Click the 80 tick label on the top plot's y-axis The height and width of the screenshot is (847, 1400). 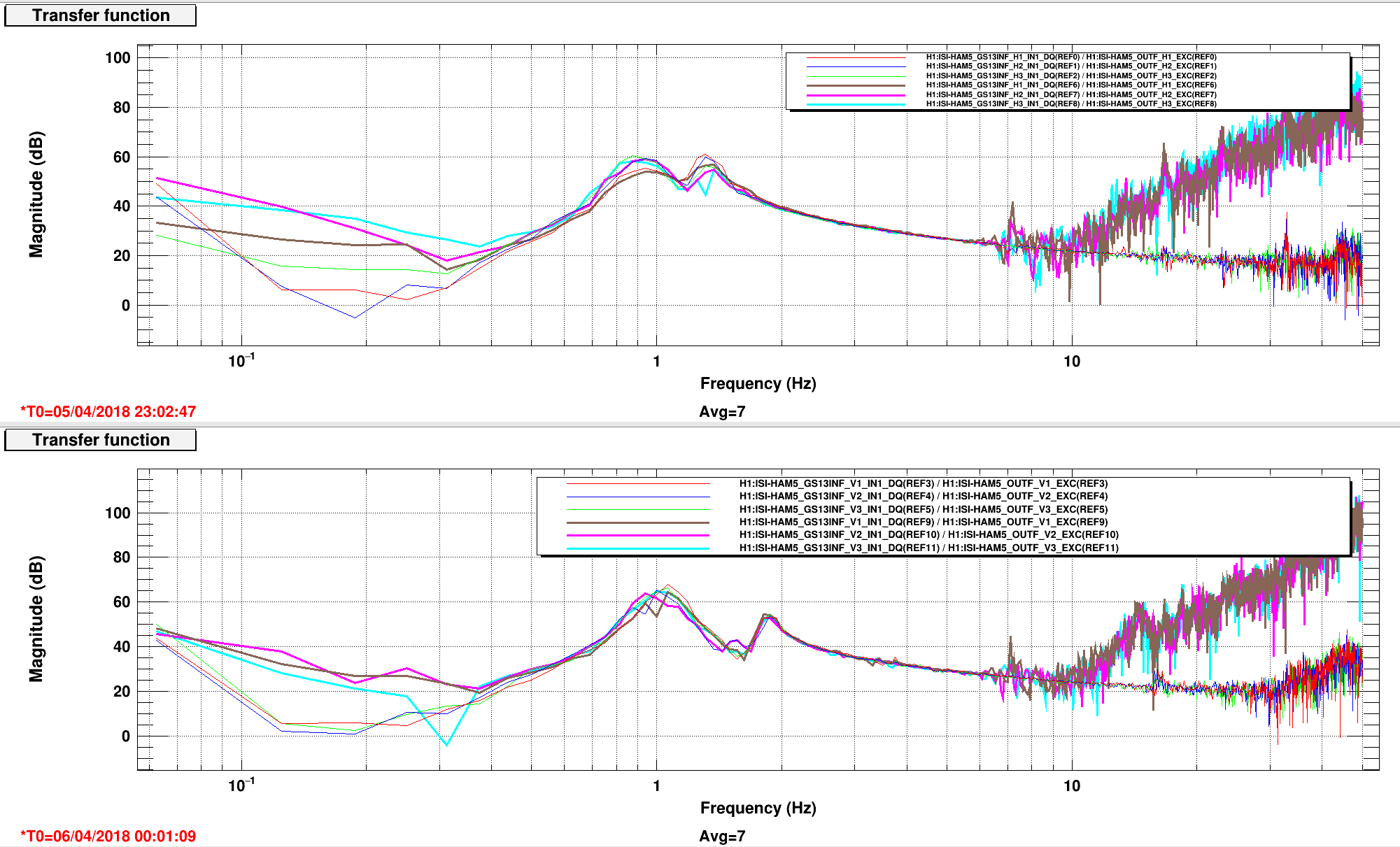pyautogui.click(x=122, y=108)
